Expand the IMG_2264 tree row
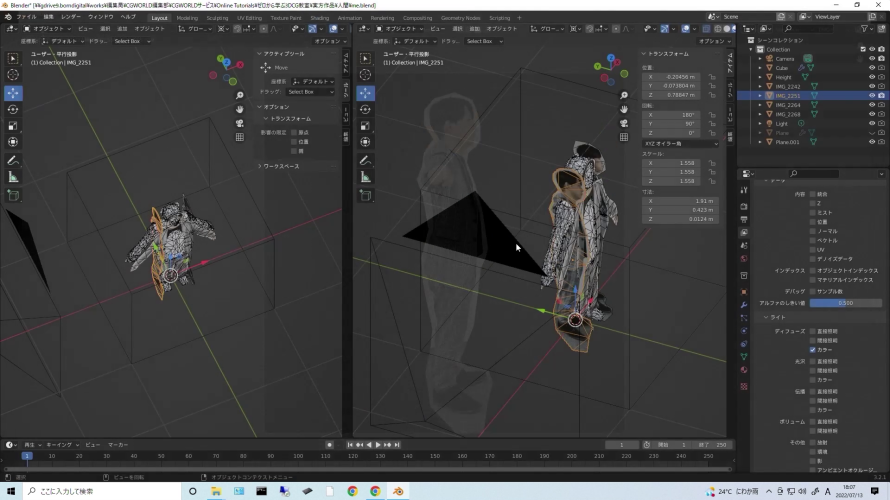 [760, 105]
